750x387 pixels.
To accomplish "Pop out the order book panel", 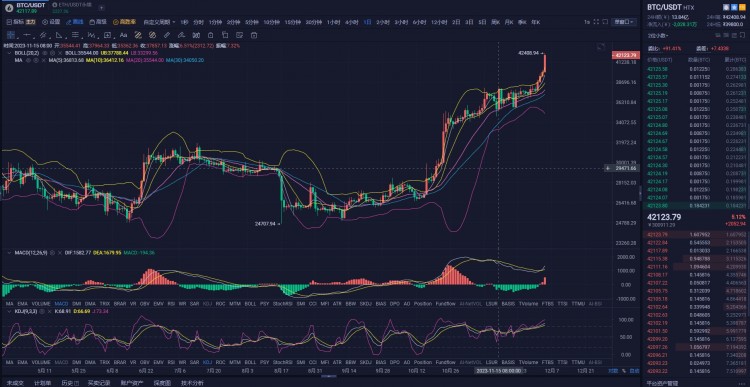I will point(743,35).
